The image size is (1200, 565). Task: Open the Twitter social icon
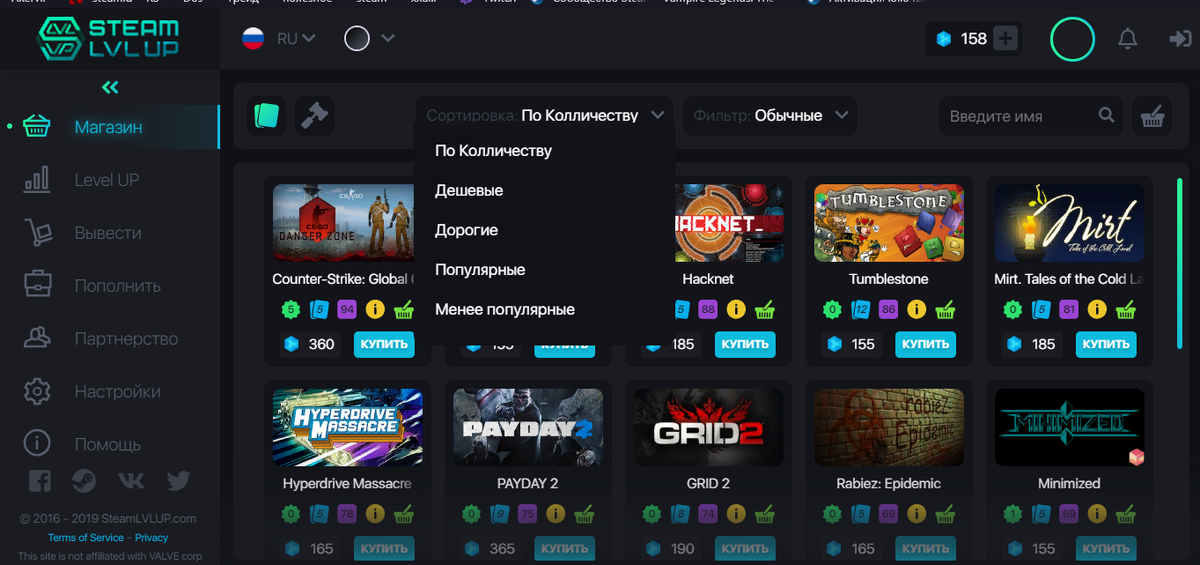179,481
